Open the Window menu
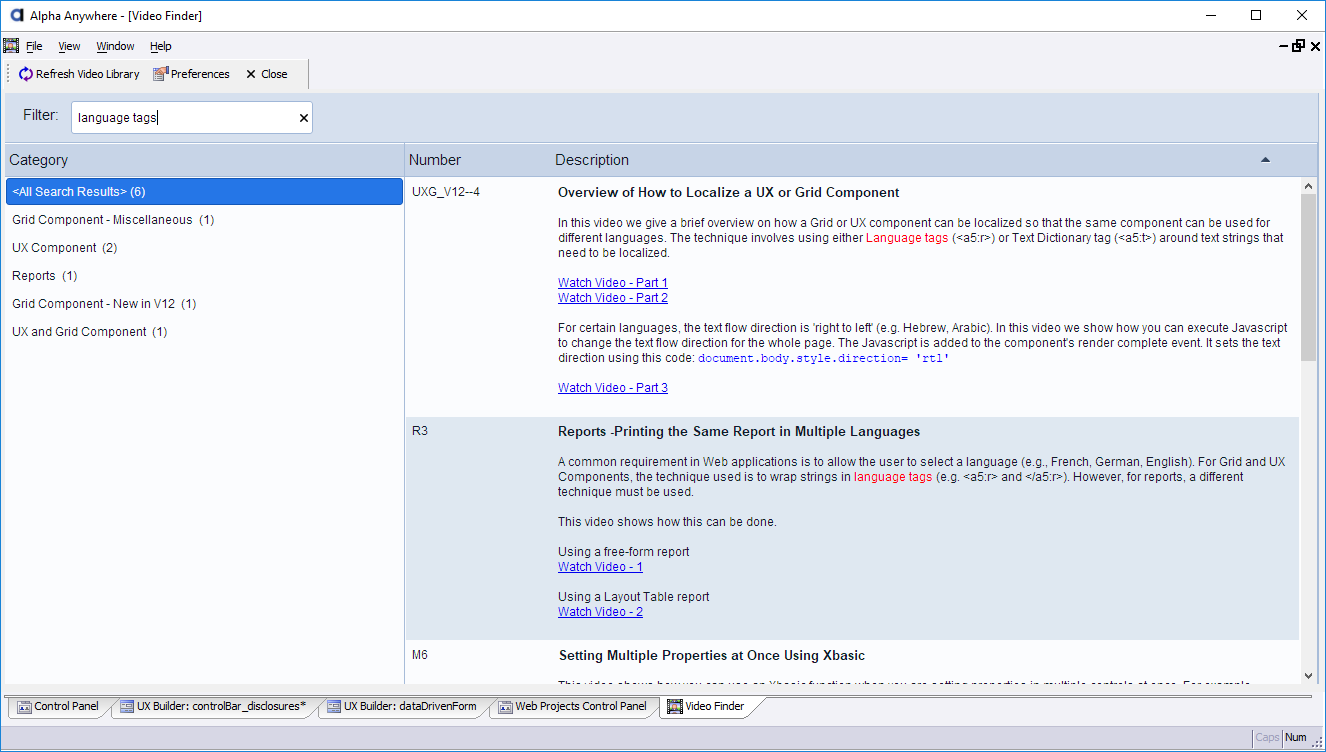The height and width of the screenshot is (752, 1326). pos(115,46)
